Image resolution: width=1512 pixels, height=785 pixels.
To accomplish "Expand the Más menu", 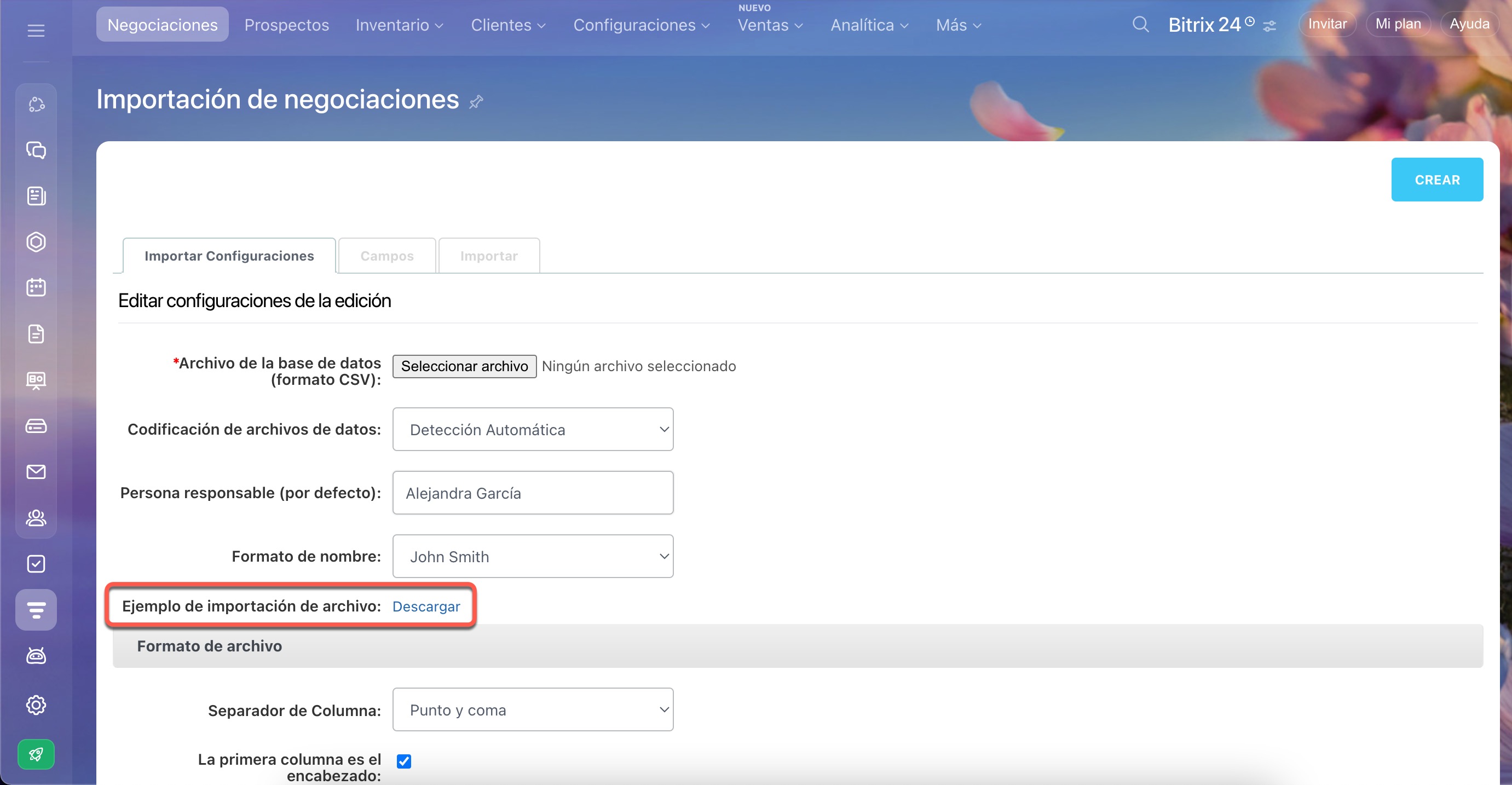I will pos(959,25).
